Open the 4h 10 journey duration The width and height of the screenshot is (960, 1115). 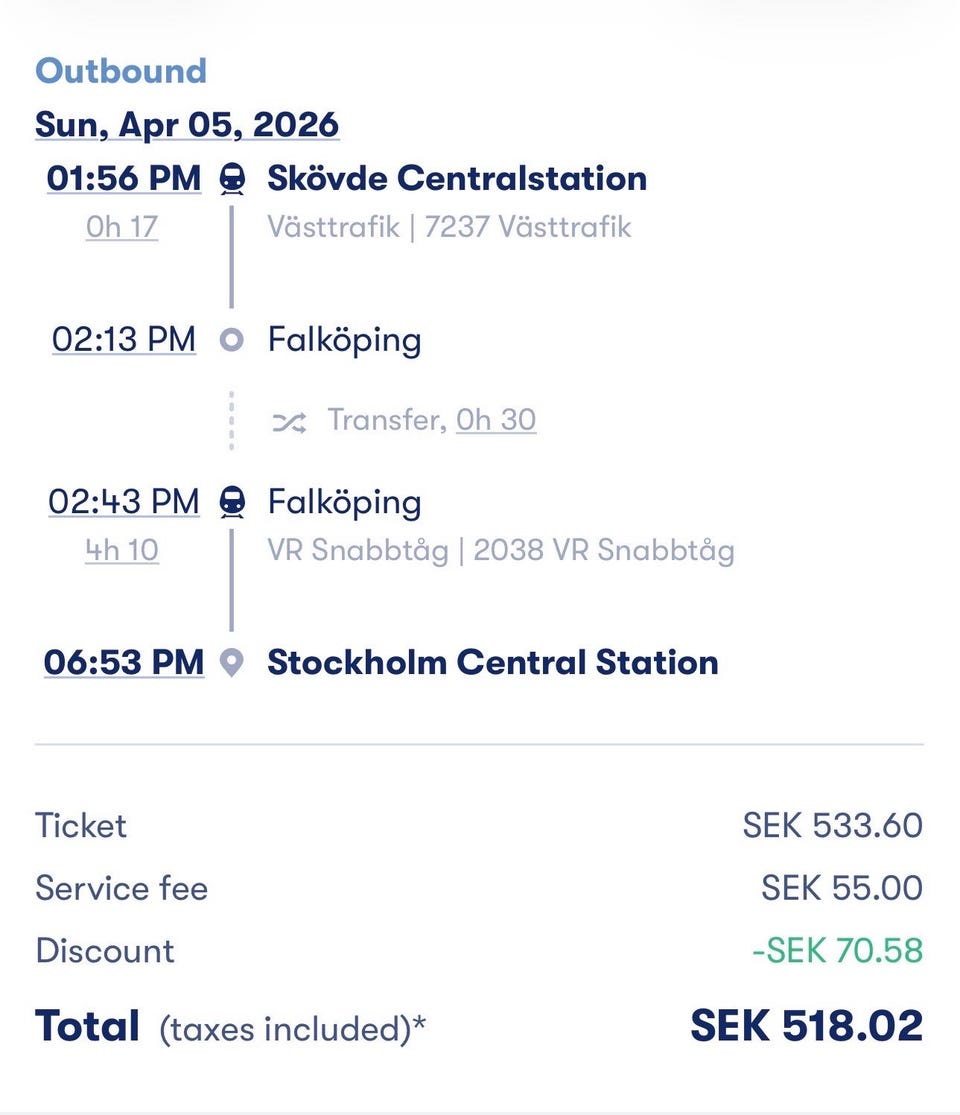pyautogui.click(x=122, y=550)
